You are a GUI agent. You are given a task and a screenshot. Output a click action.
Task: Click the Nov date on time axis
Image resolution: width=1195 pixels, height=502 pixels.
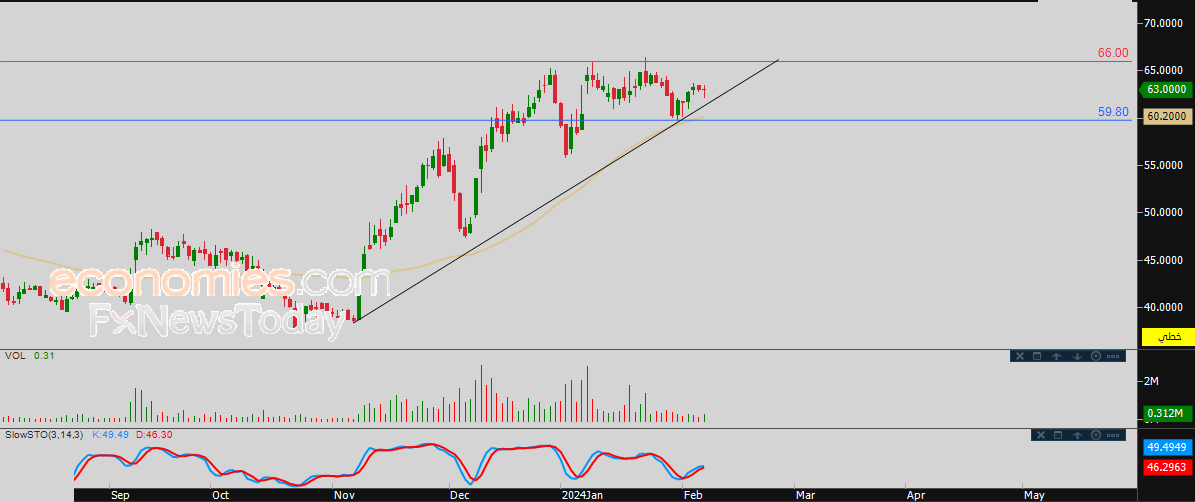(x=344, y=495)
